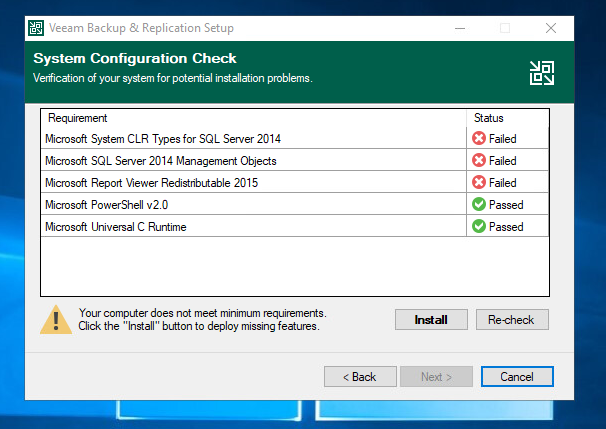This screenshot has height=429, width=606.
Task: Click the yellow warning triangle icon
Action: 56,320
